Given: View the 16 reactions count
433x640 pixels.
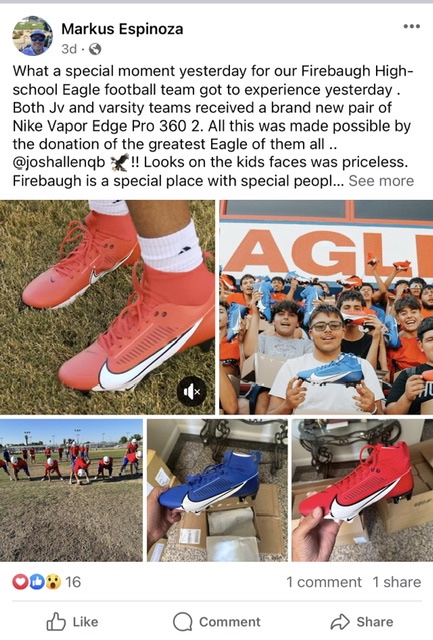Looking at the screenshot, I should (73, 582).
